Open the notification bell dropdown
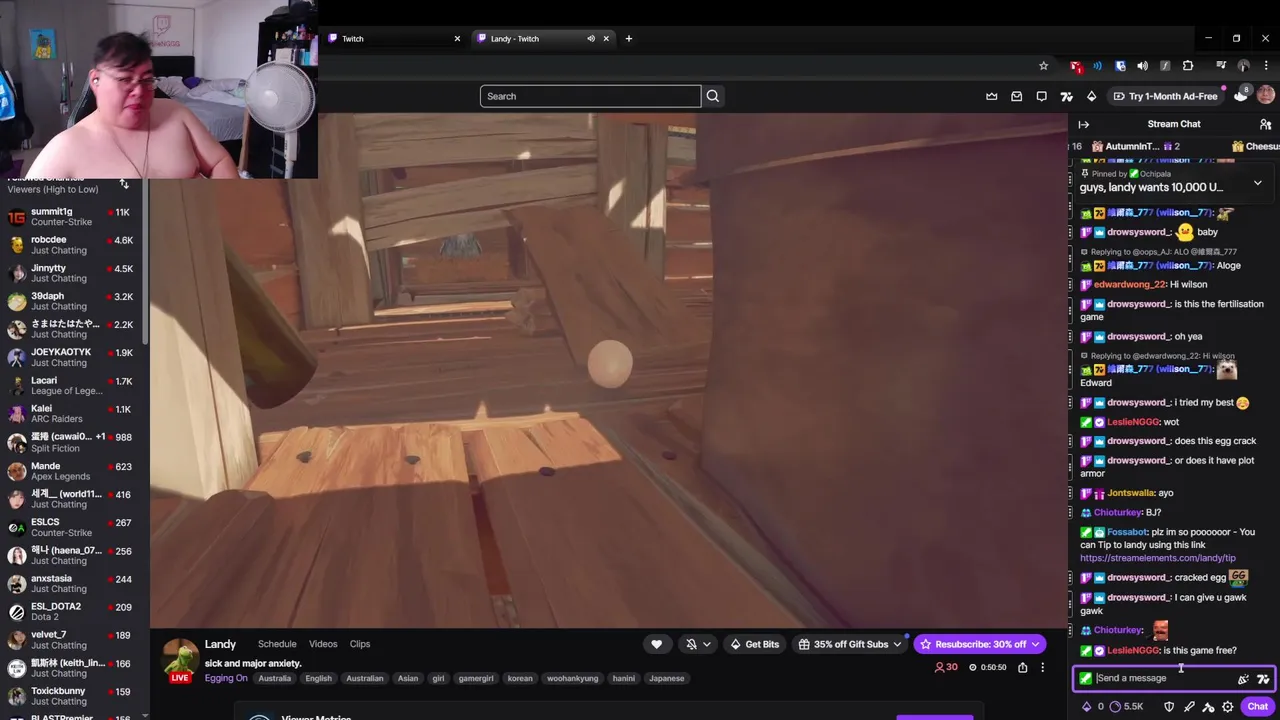Viewport: 1280px width, 720px height. 697,644
